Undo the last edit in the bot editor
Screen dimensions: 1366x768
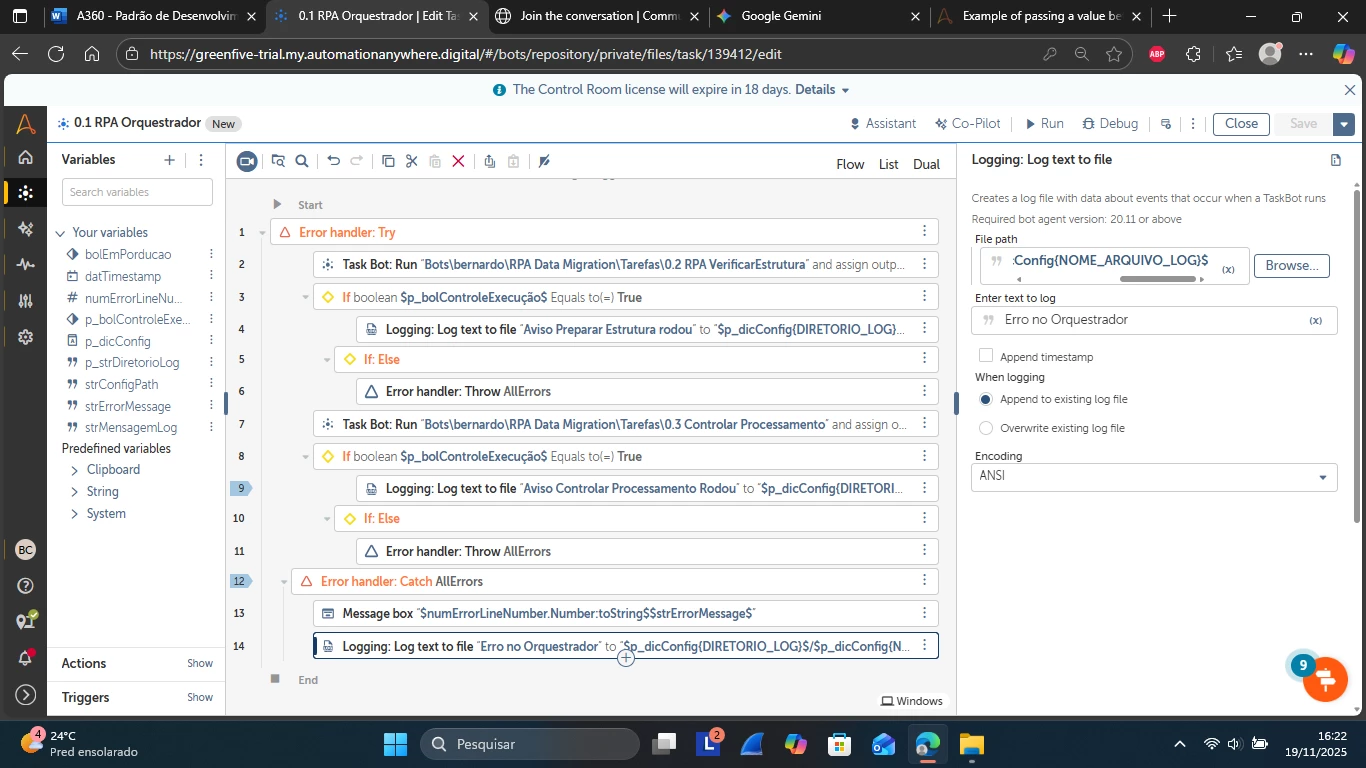[334, 161]
